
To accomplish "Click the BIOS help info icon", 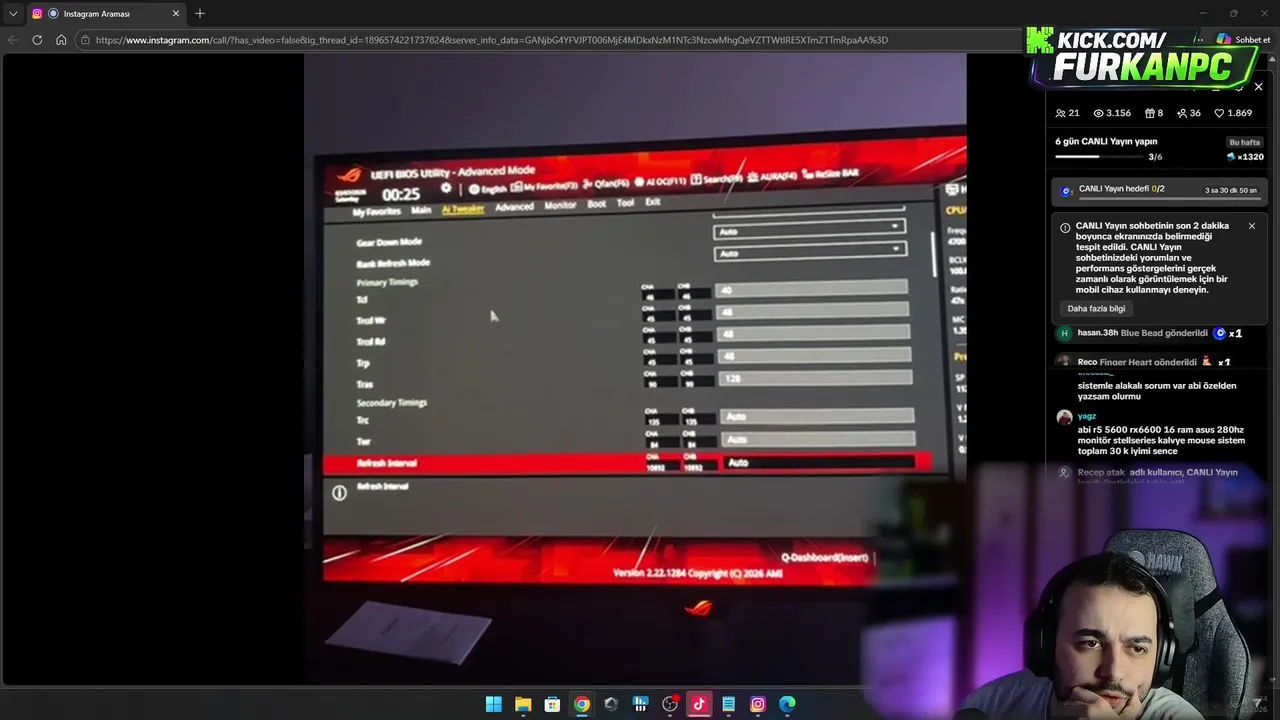I will coord(339,493).
